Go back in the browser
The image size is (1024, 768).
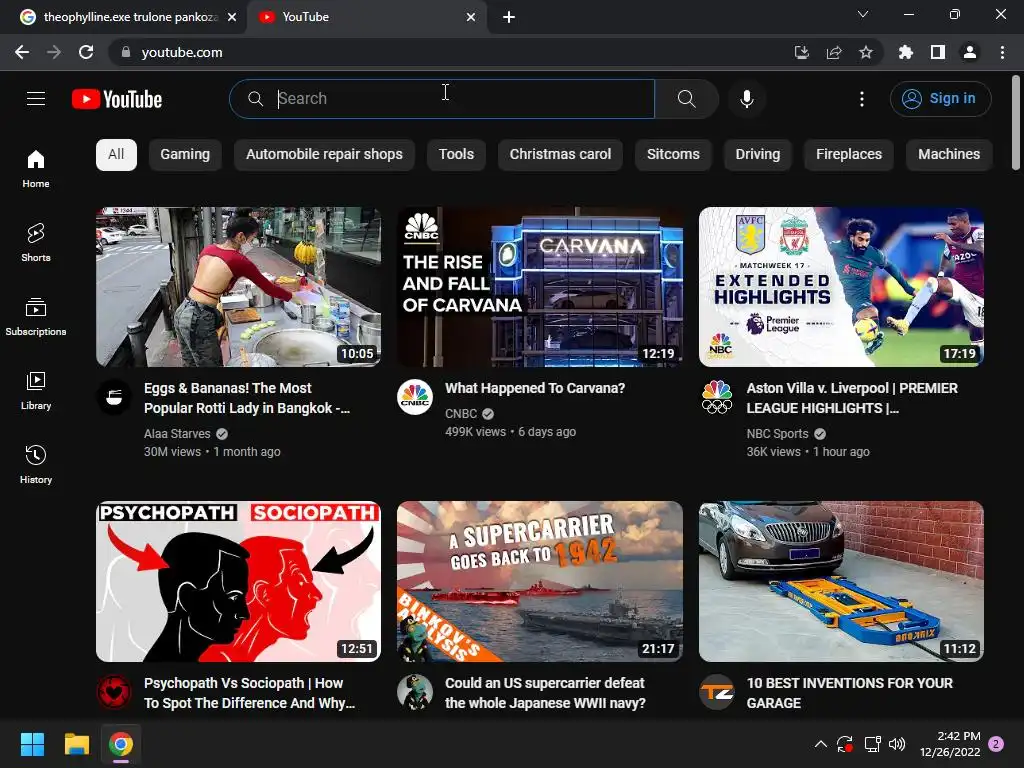pos(22,52)
